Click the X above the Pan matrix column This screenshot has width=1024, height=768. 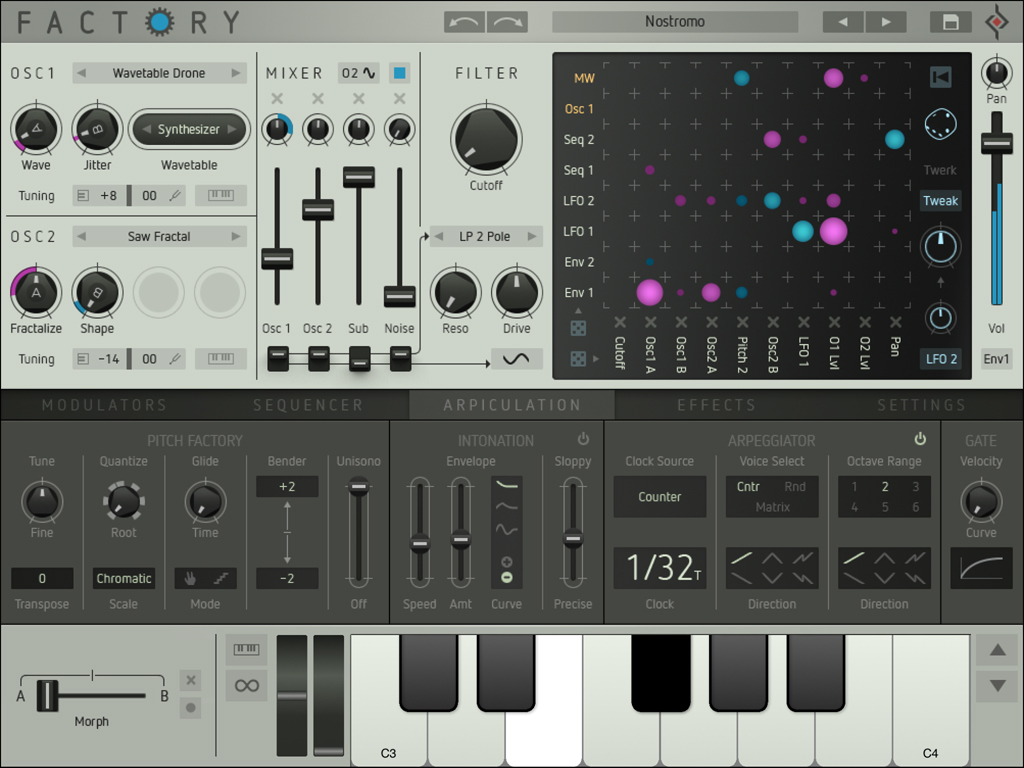(895, 322)
